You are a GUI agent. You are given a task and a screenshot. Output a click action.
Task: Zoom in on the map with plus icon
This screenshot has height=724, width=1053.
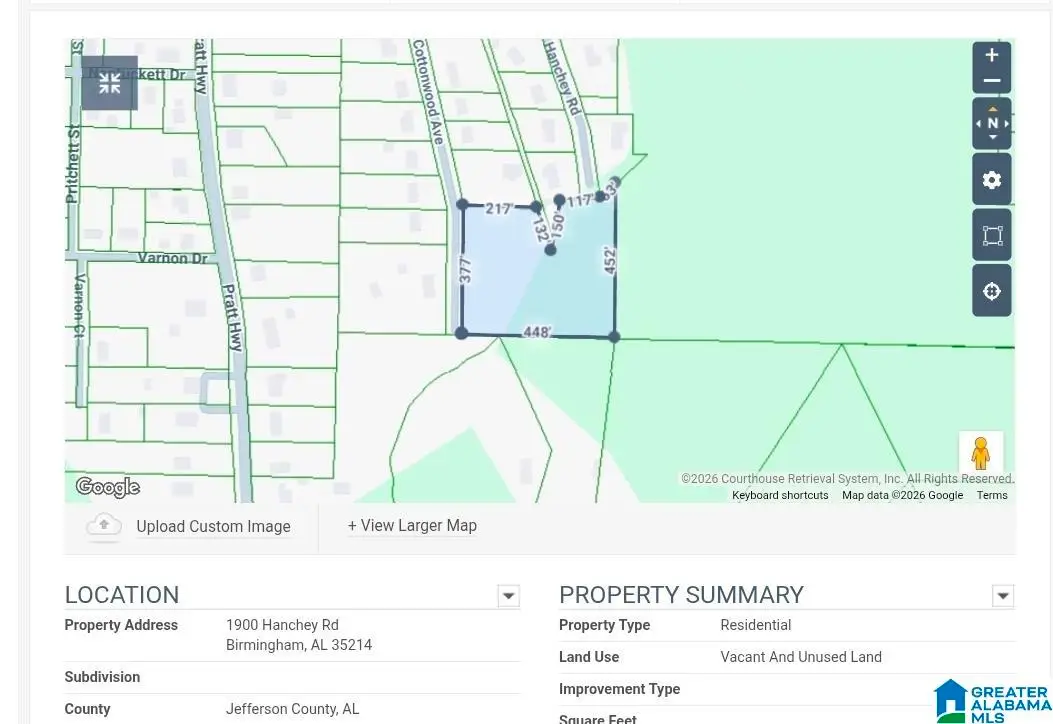[991, 55]
